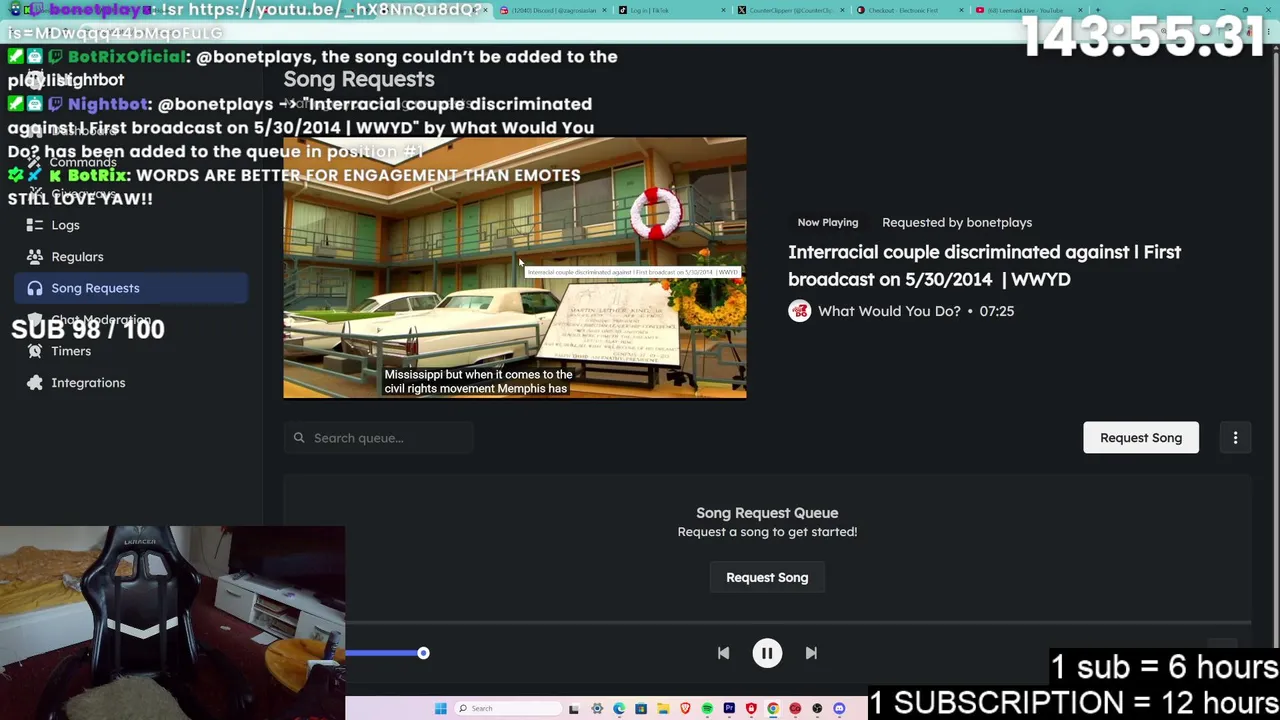Open Task View on the taskbar
Screen dimensions: 1280x720
pos(574,709)
